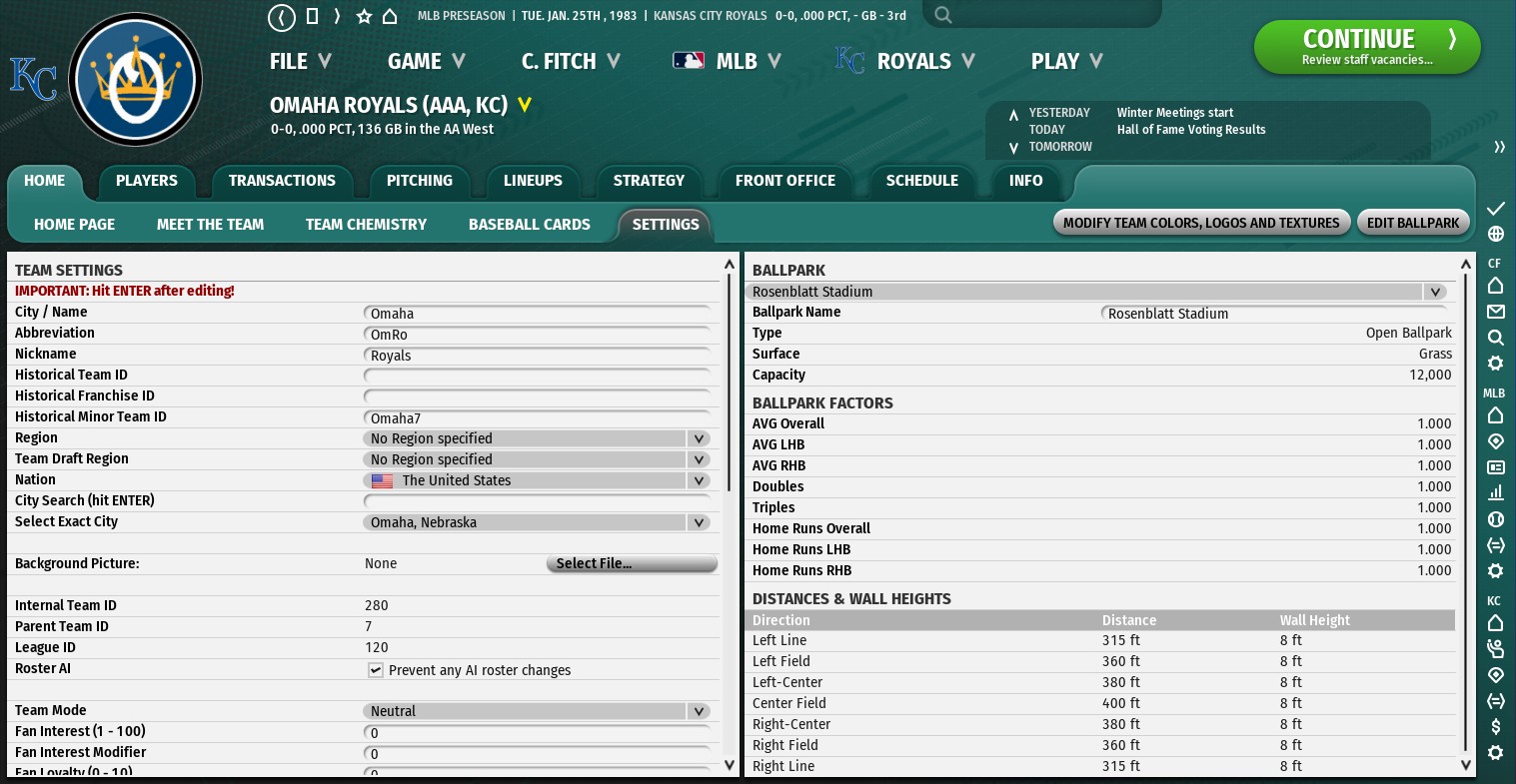Viewport: 1516px width, 784px height.
Task: Open the Team Mode dropdown
Action: click(699, 711)
